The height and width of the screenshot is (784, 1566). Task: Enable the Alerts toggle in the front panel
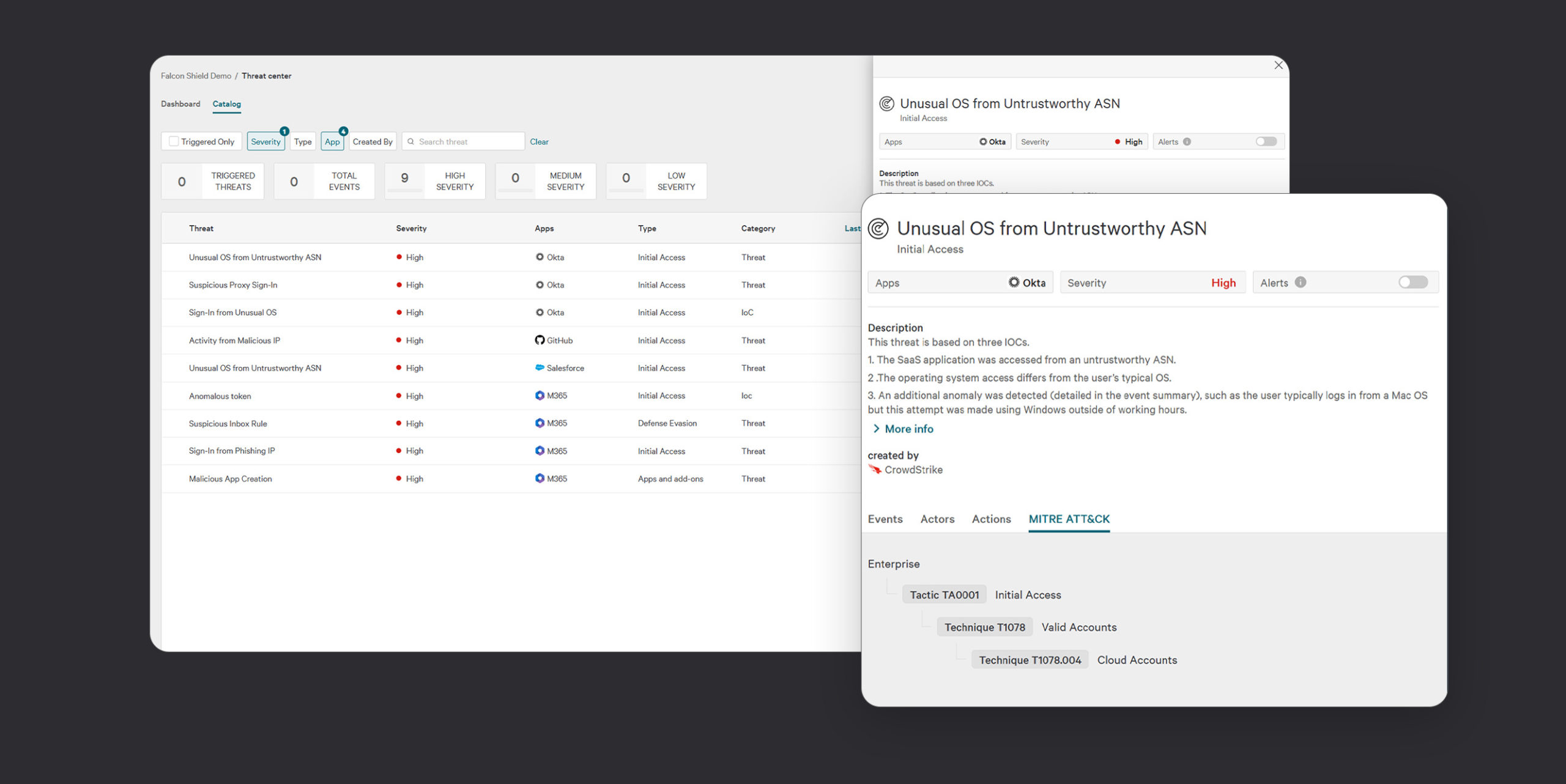click(1413, 283)
